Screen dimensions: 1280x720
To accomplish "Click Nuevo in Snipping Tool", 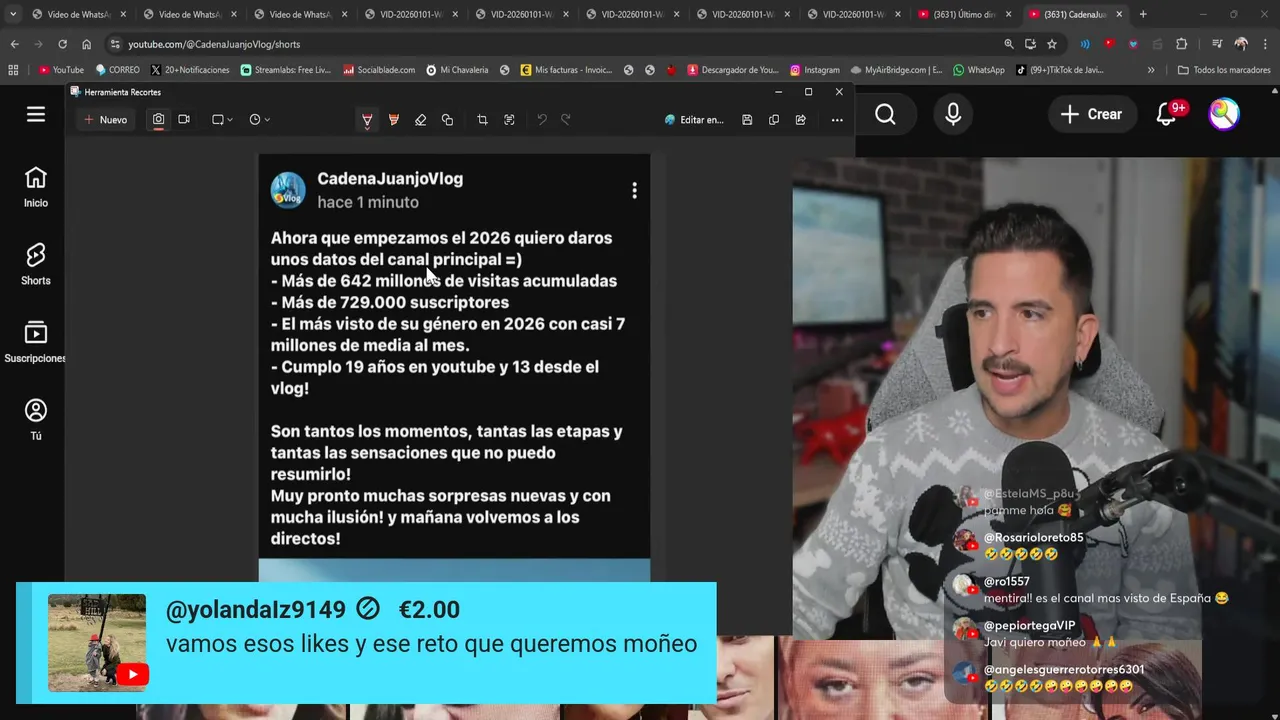I will coord(106,119).
